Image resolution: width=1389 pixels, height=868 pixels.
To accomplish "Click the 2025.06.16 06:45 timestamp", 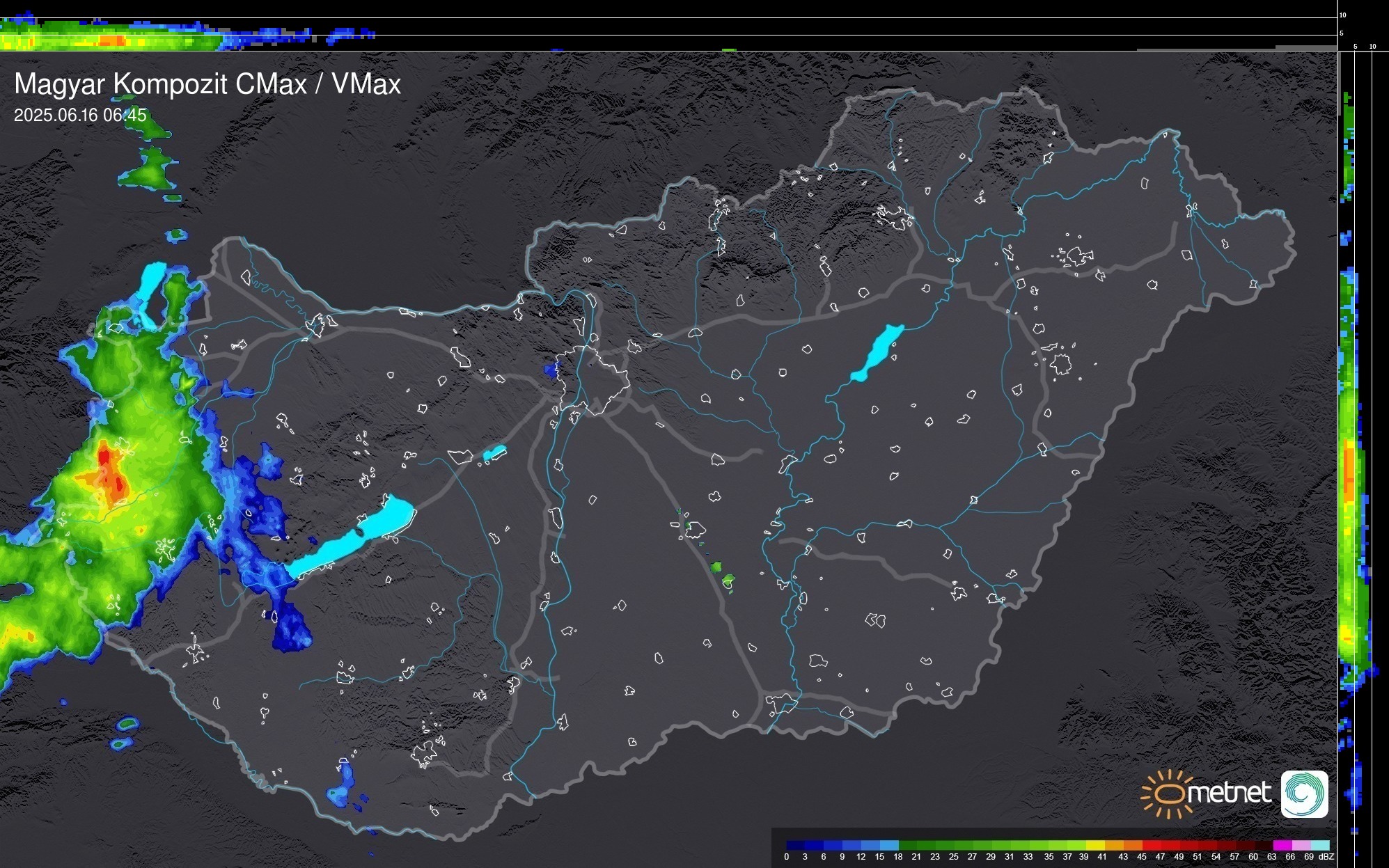I will pyautogui.click(x=80, y=116).
